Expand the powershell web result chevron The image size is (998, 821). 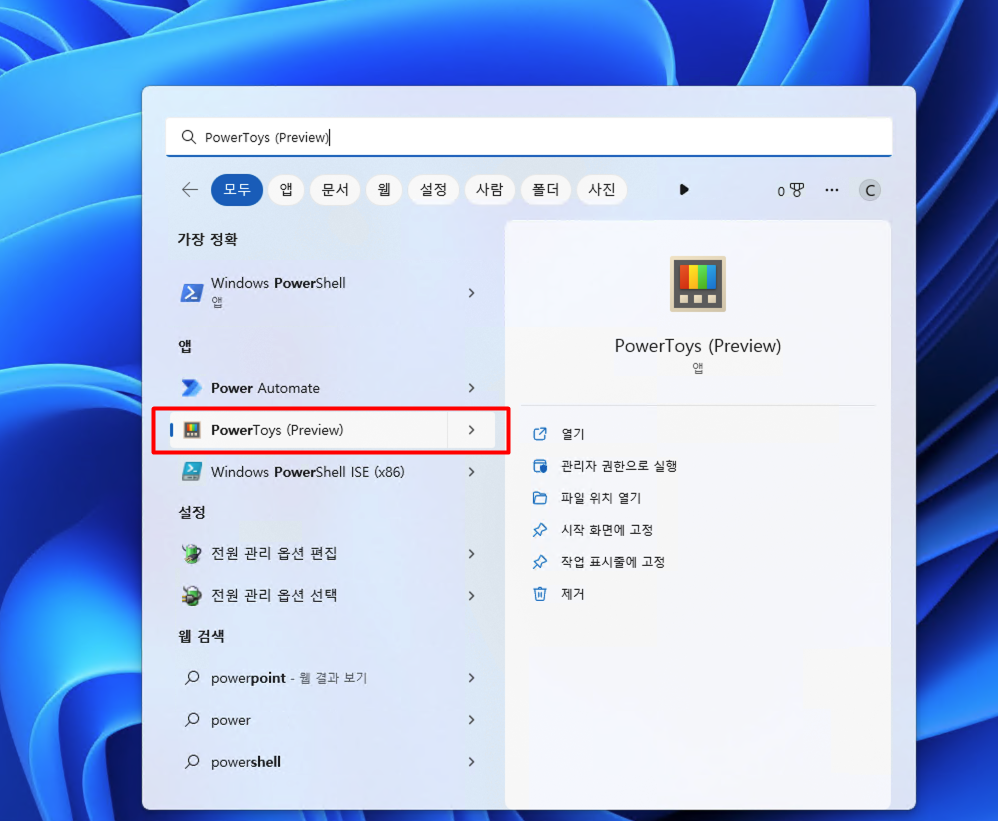tap(472, 762)
